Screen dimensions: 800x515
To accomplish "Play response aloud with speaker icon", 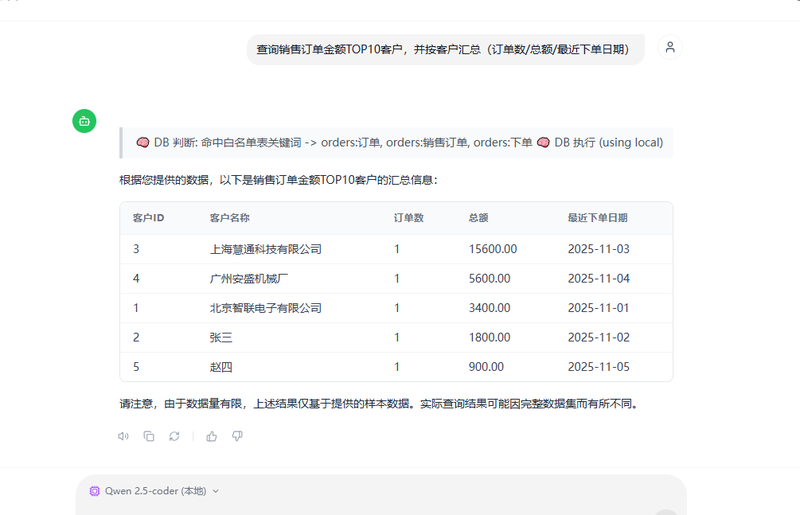I will tap(123, 436).
